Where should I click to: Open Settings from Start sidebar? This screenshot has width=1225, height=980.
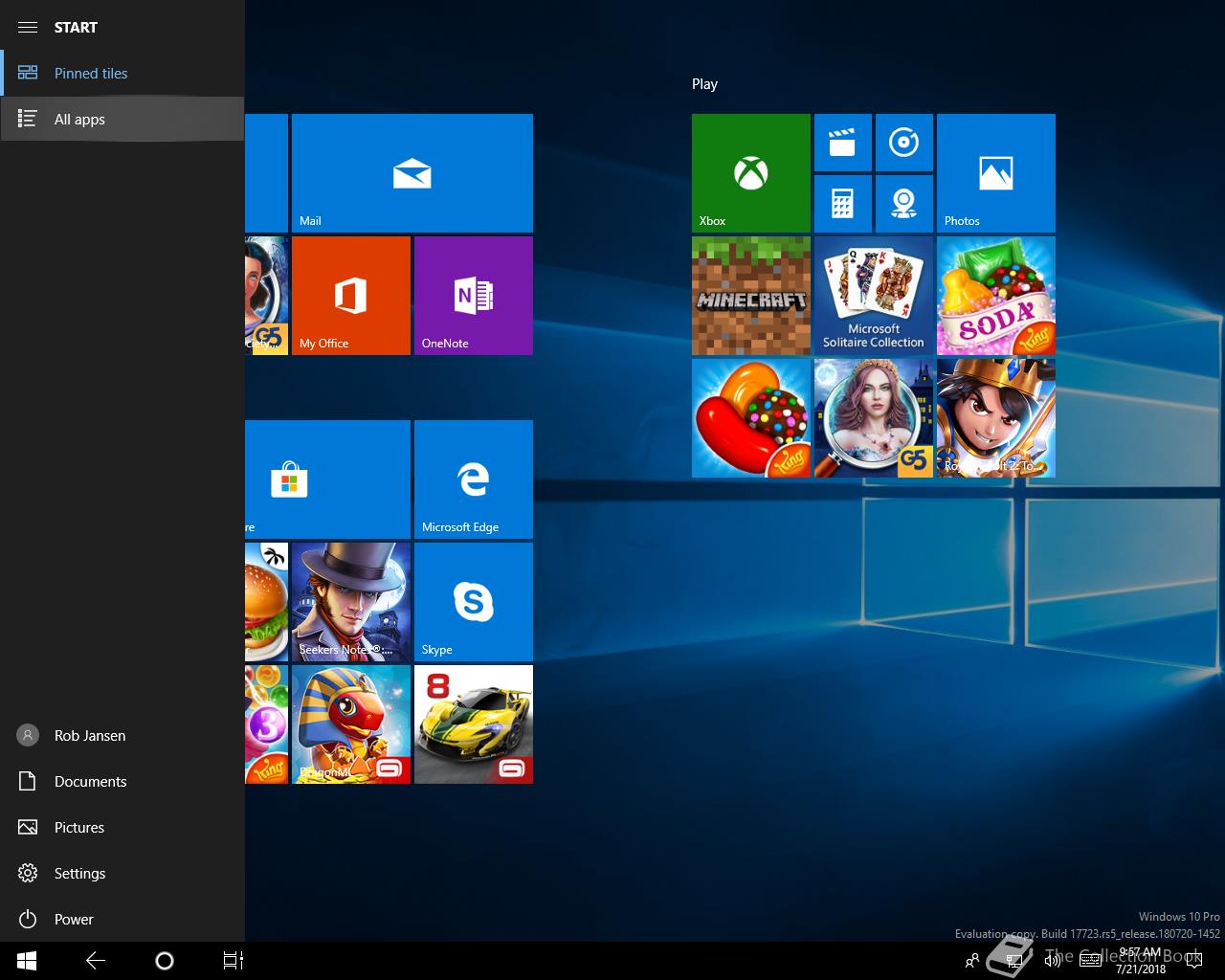tap(122, 873)
